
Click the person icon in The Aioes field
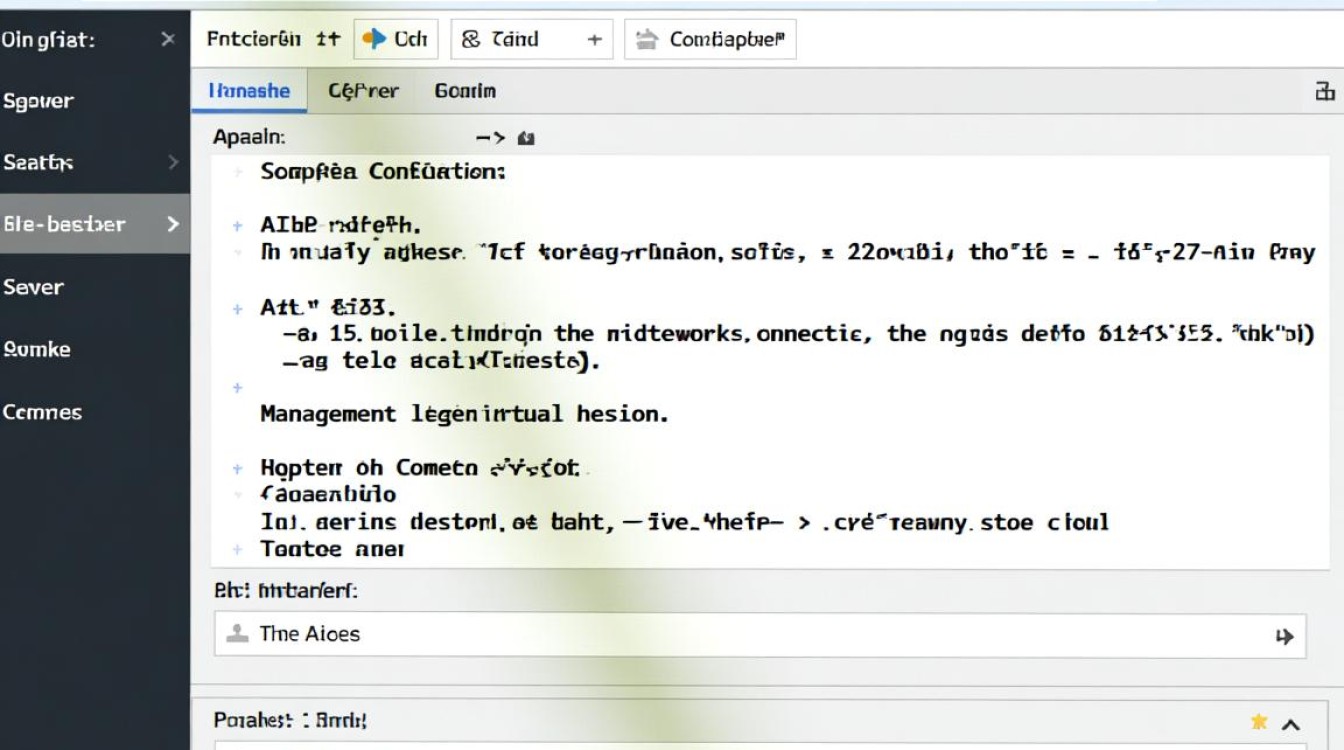click(x=237, y=633)
